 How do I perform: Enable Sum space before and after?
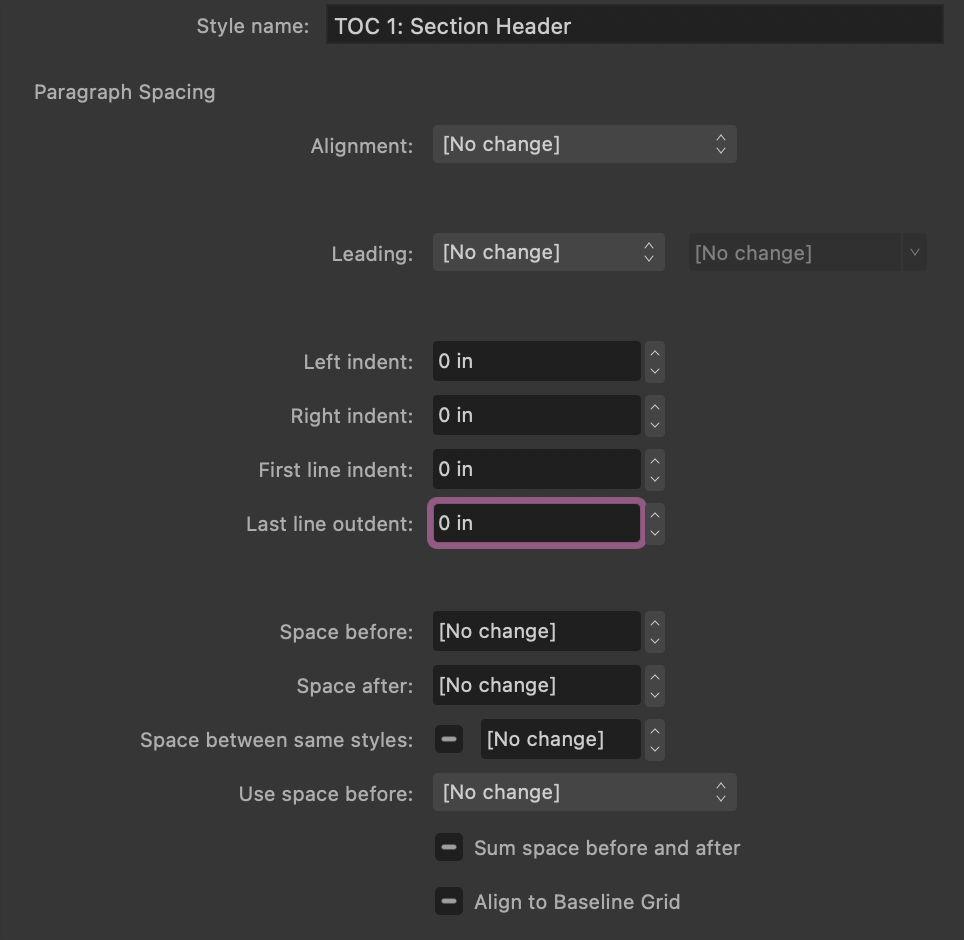pos(449,847)
